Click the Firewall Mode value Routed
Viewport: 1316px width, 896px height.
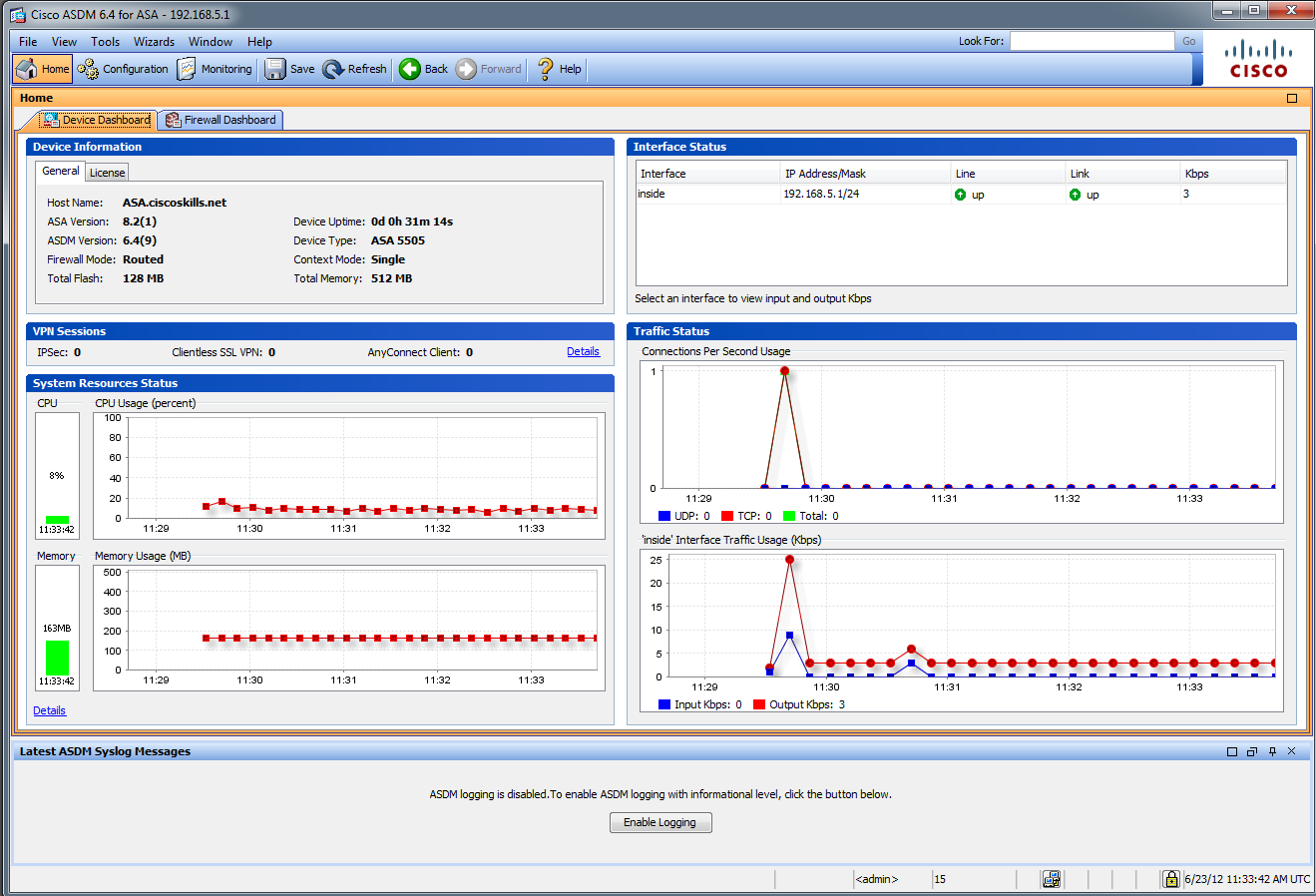(143, 259)
